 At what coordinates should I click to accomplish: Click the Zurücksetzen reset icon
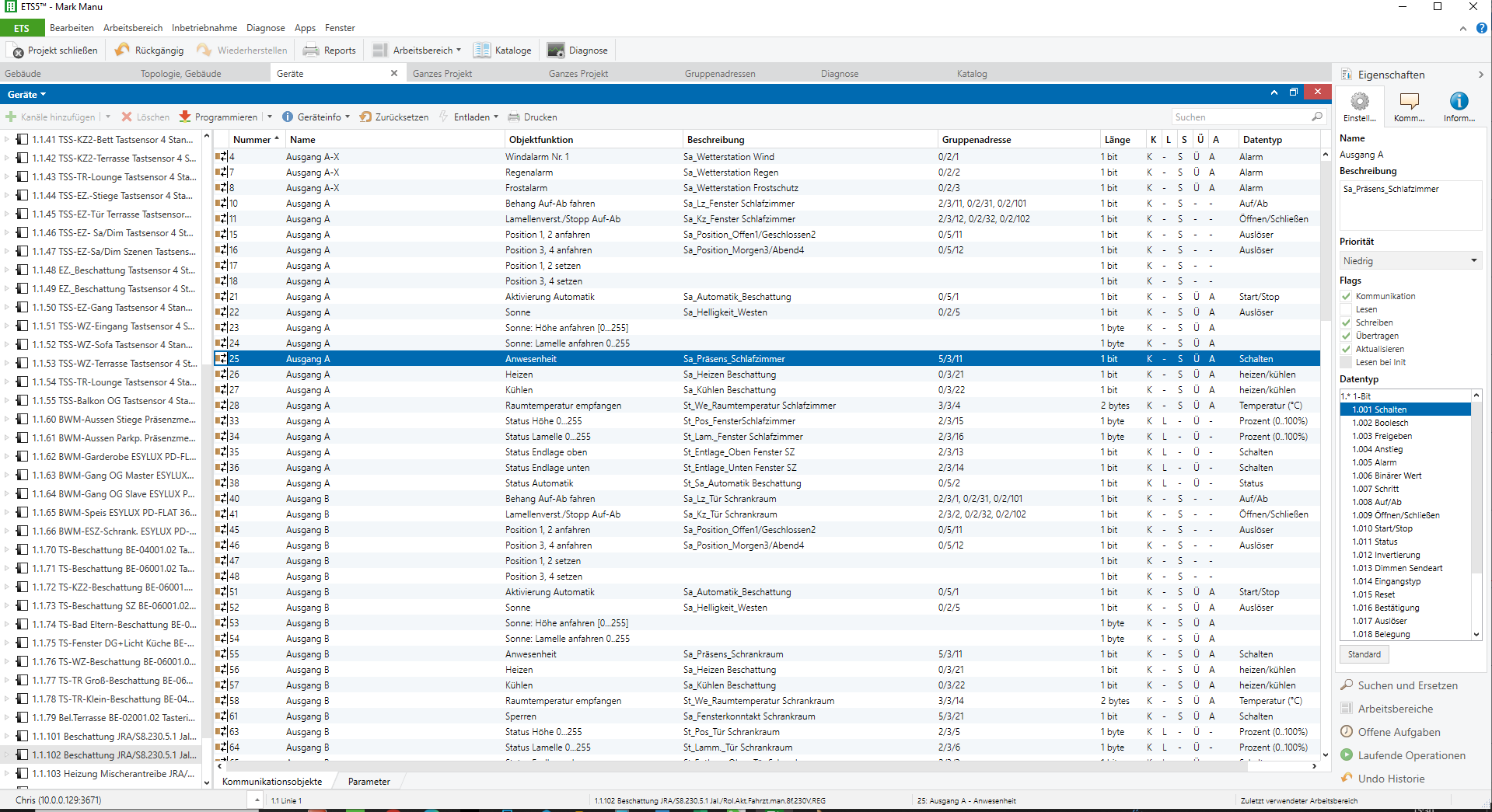pos(365,117)
